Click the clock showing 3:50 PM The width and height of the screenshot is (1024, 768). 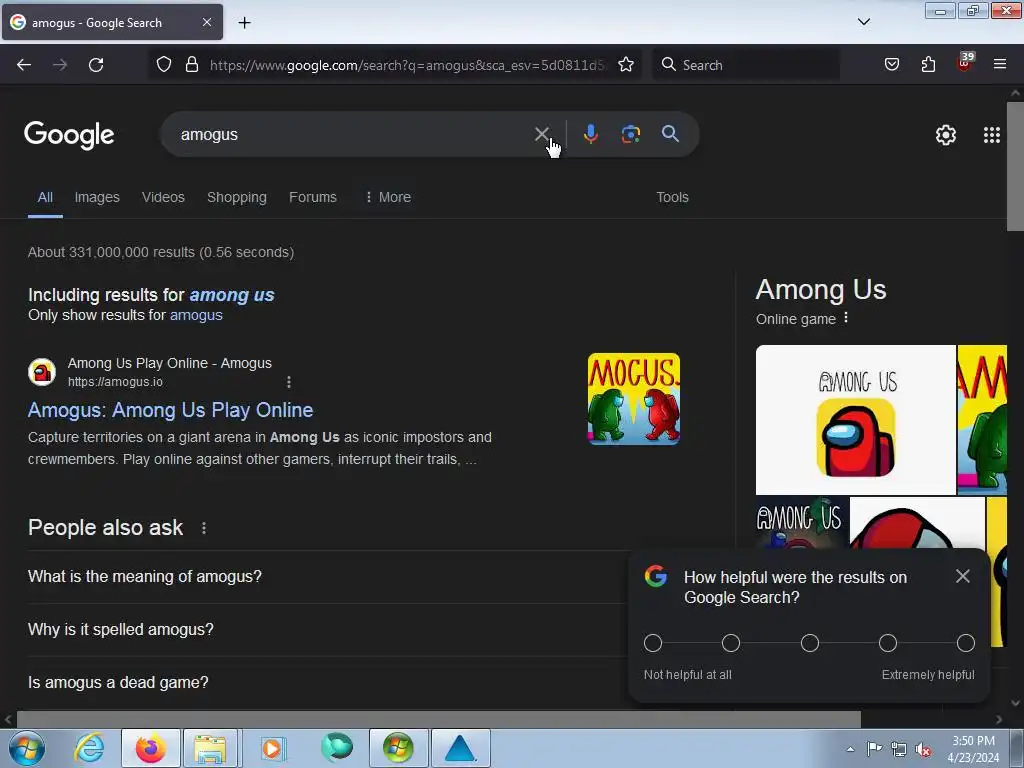[x=973, y=741]
